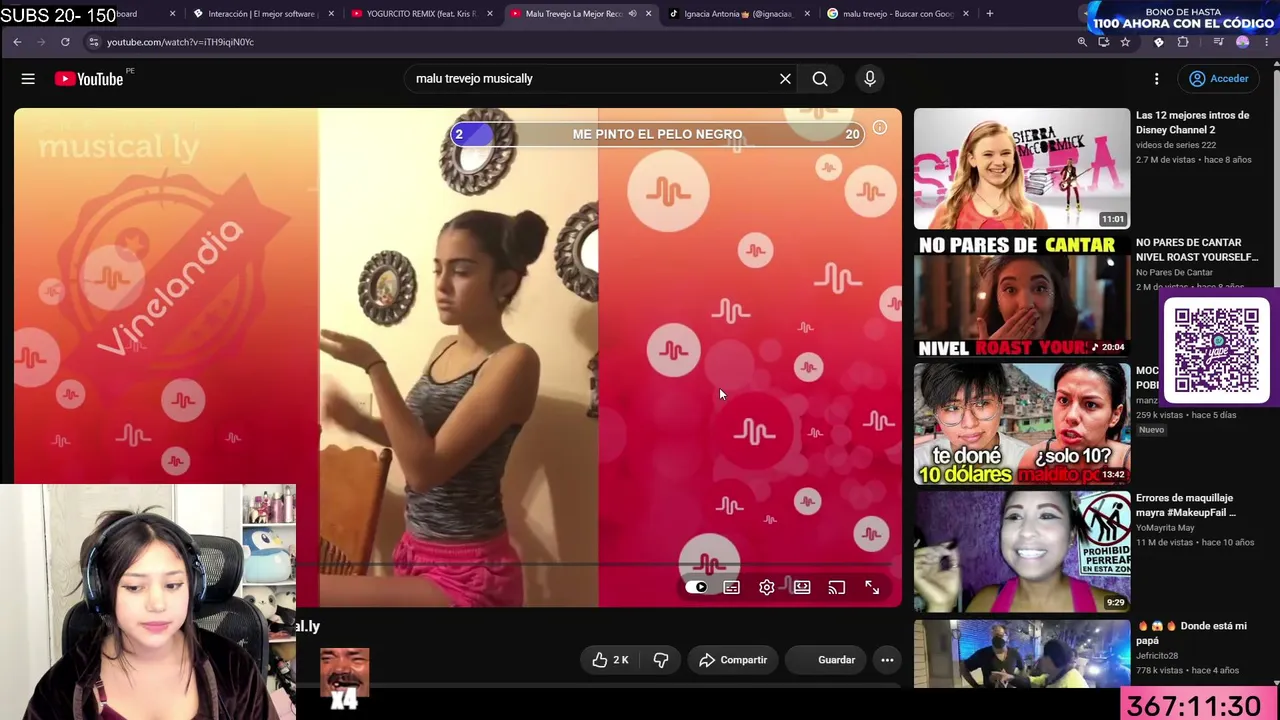View site information beside the URL
This screenshot has width=1280, height=720.
coord(93,42)
